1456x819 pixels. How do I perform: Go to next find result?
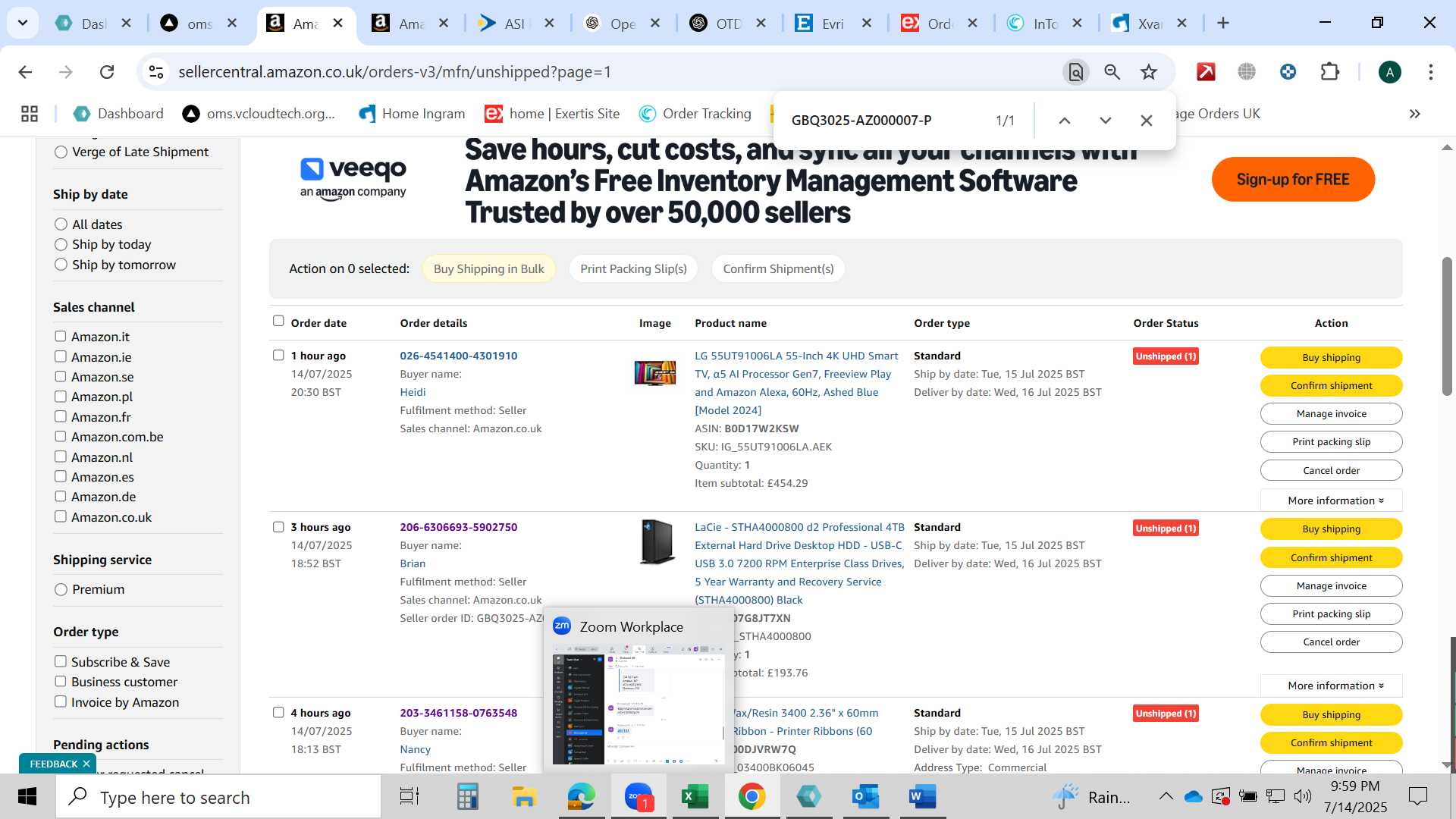[1106, 121]
